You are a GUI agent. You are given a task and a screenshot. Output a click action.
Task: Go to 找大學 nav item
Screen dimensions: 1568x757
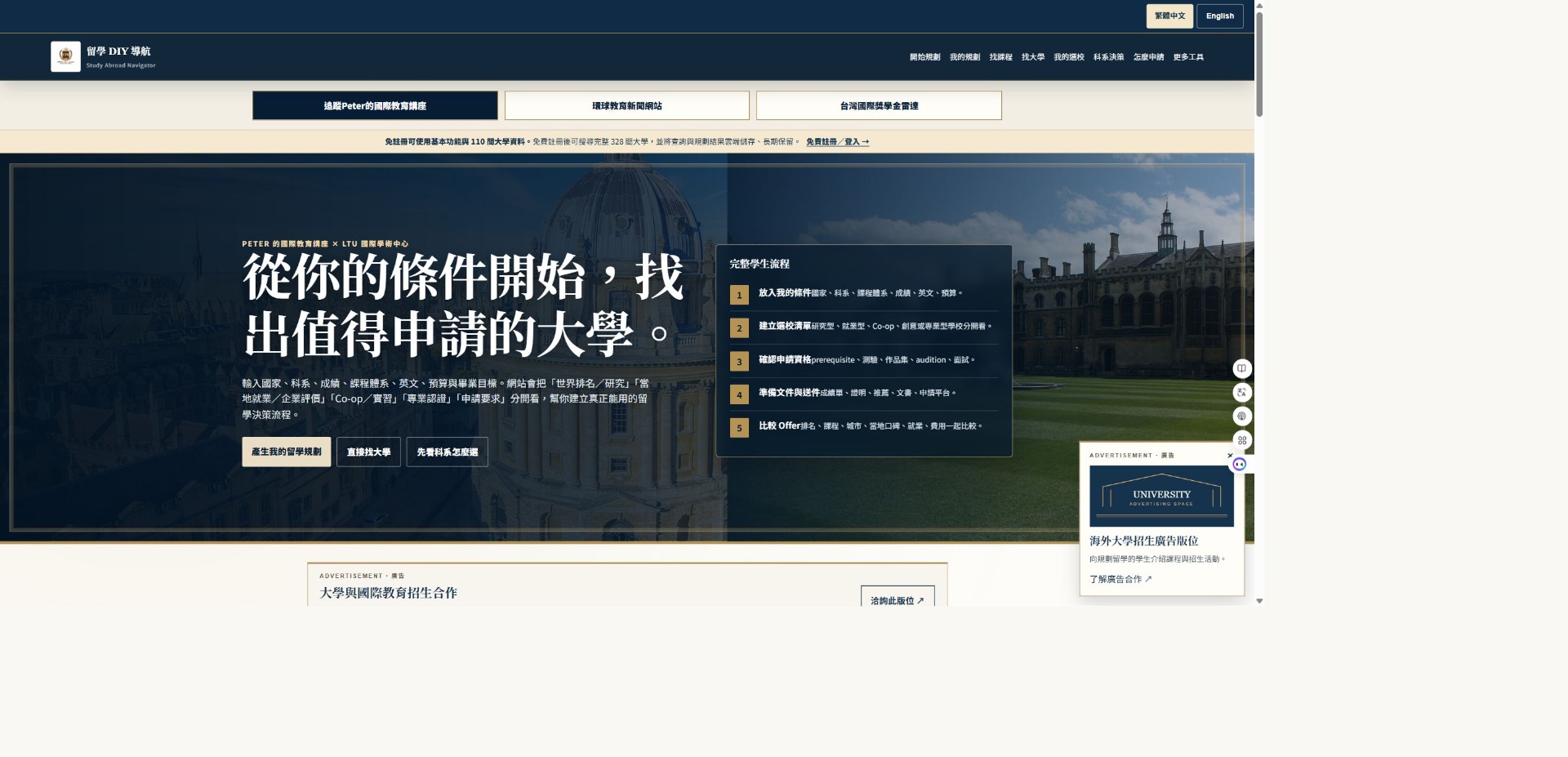[x=1033, y=57]
